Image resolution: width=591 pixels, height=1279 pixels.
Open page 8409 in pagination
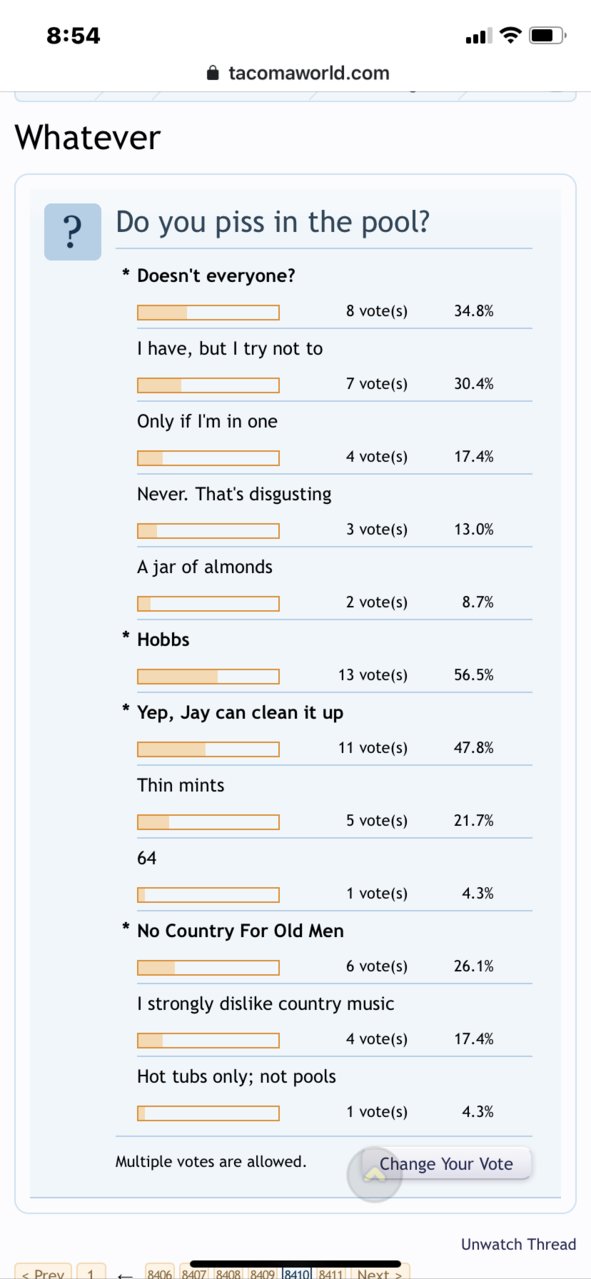263,1273
